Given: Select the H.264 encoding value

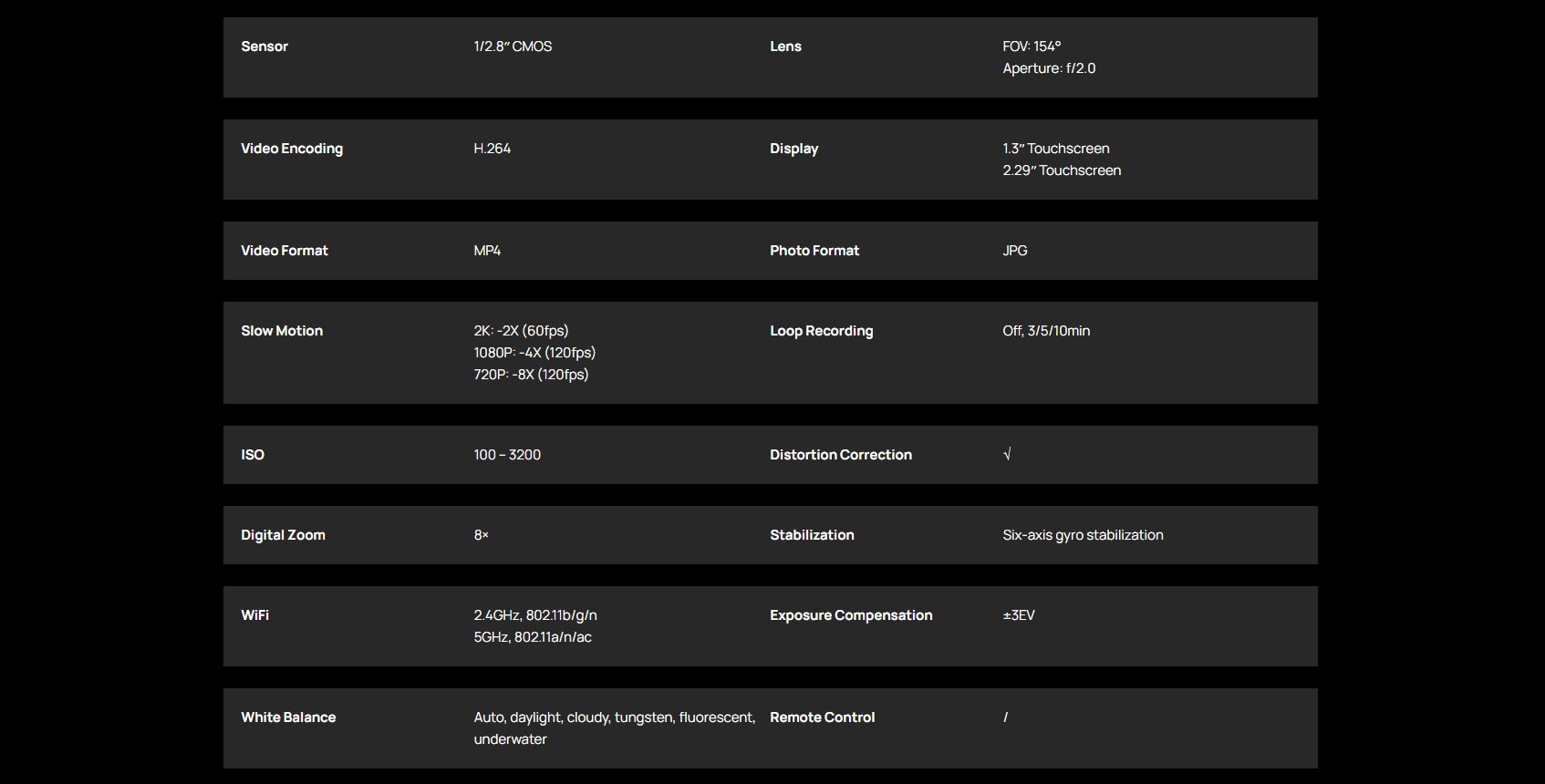Looking at the screenshot, I should 493,149.
